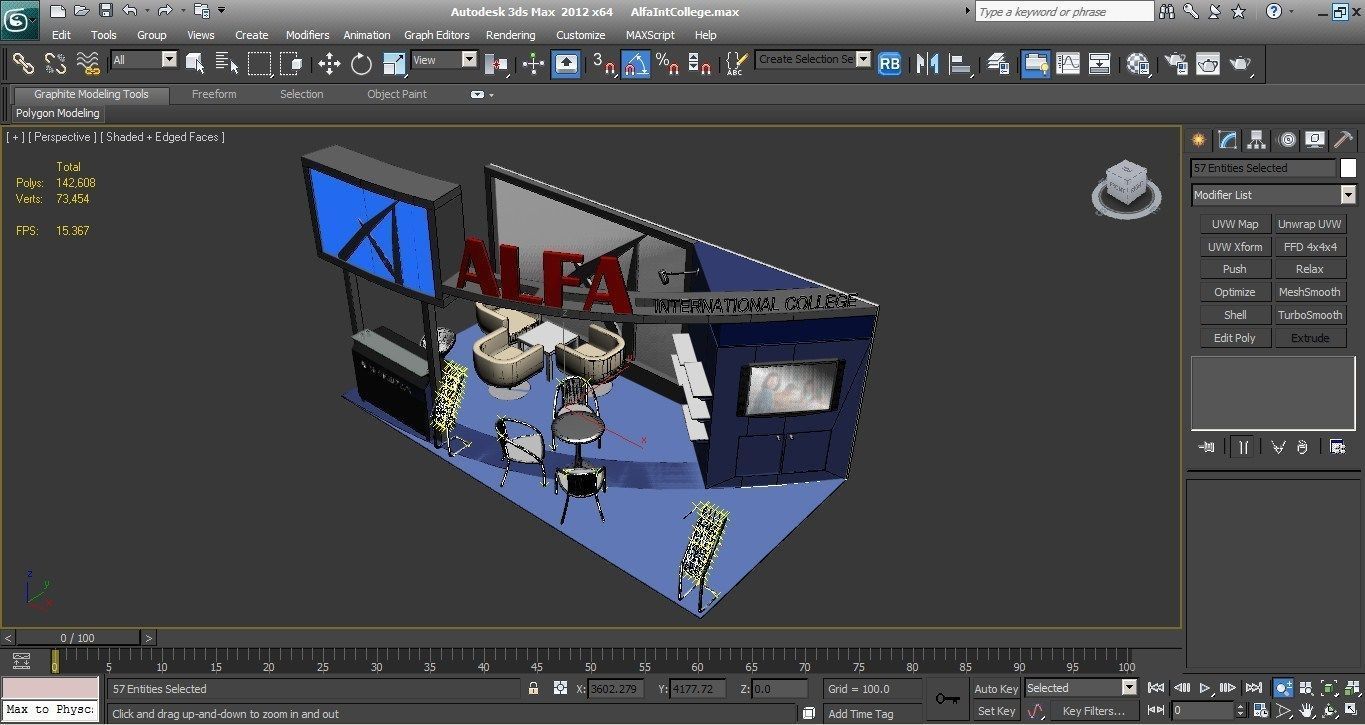Open the Rendering menu
Image resolution: width=1365 pixels, height=725 pixels.
pos(510,35)
